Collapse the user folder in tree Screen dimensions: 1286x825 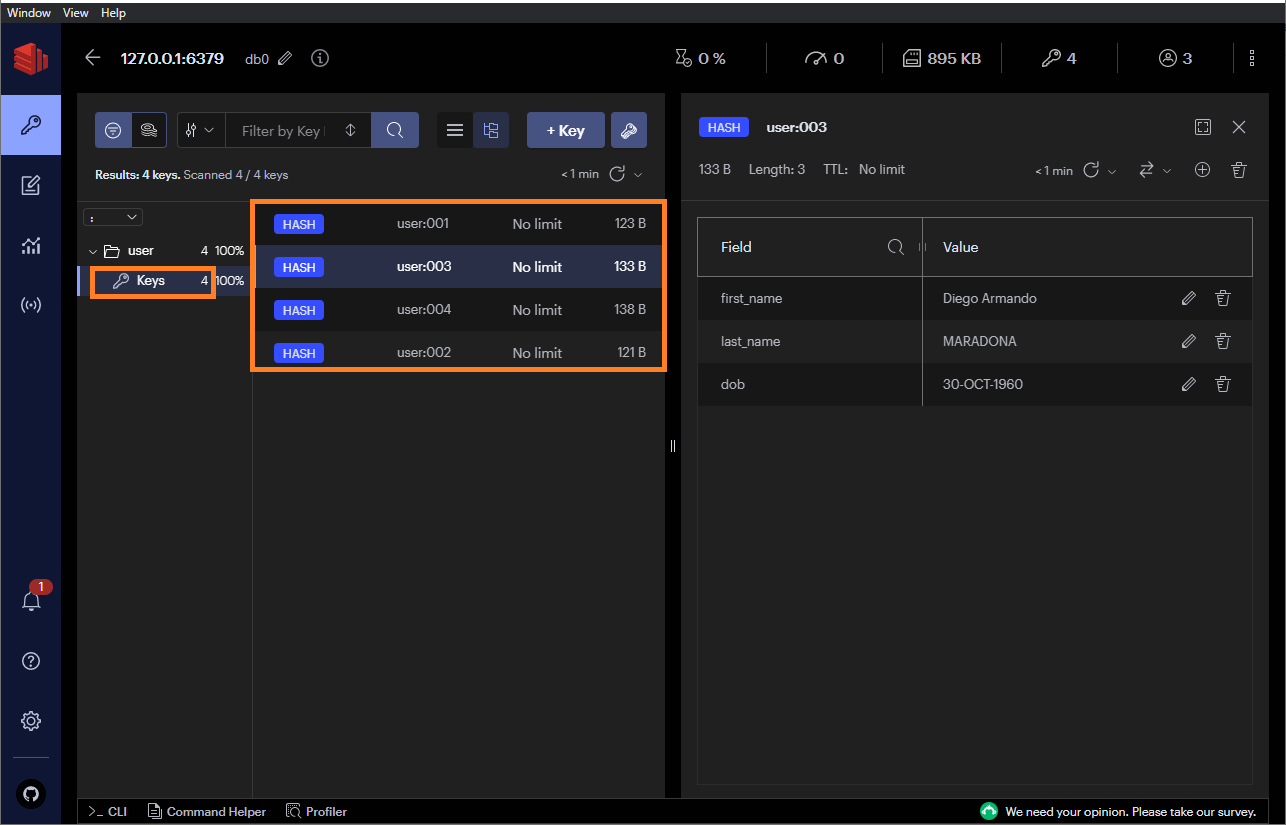point(93,251)
